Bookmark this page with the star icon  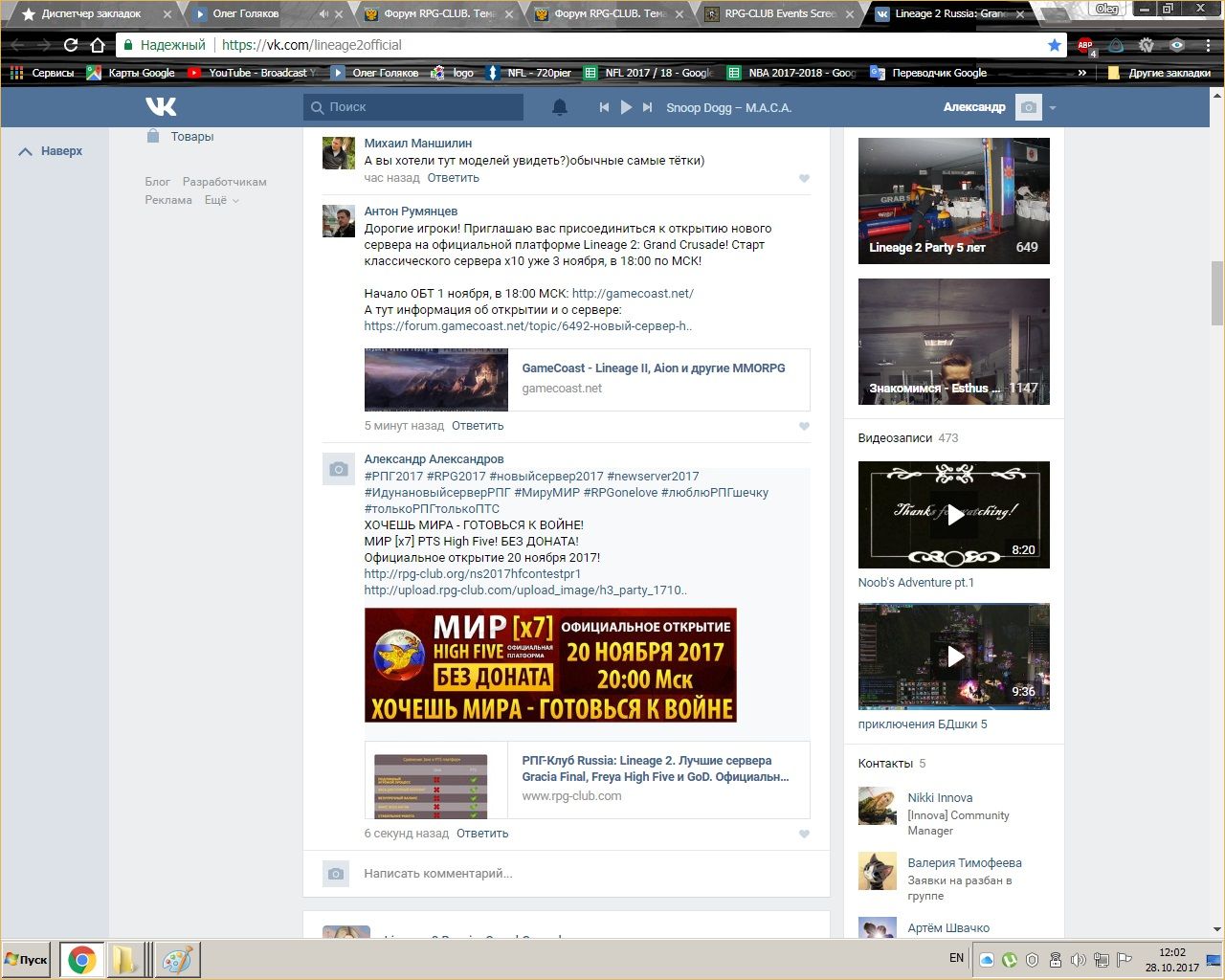pyautogui.click(x=1054, y=45)
